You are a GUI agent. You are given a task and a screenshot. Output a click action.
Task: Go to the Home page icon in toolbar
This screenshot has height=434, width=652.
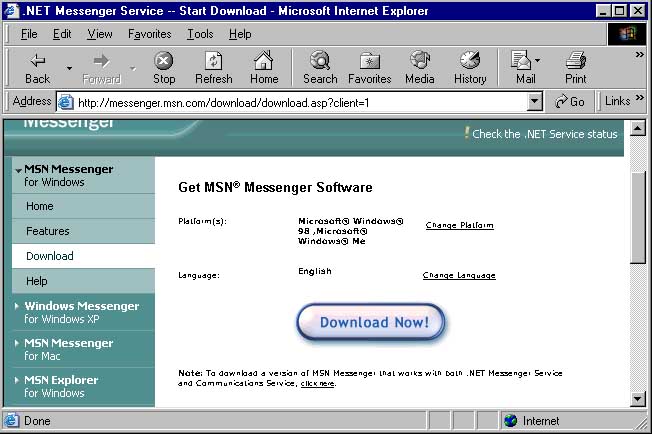pos(264,68)
